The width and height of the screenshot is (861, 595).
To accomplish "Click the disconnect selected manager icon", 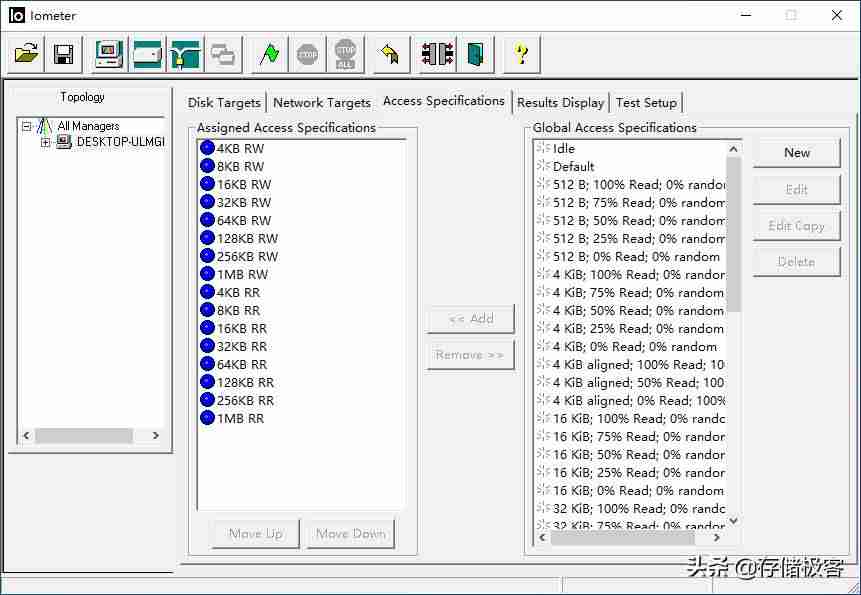I will click(x=437, y=54).
